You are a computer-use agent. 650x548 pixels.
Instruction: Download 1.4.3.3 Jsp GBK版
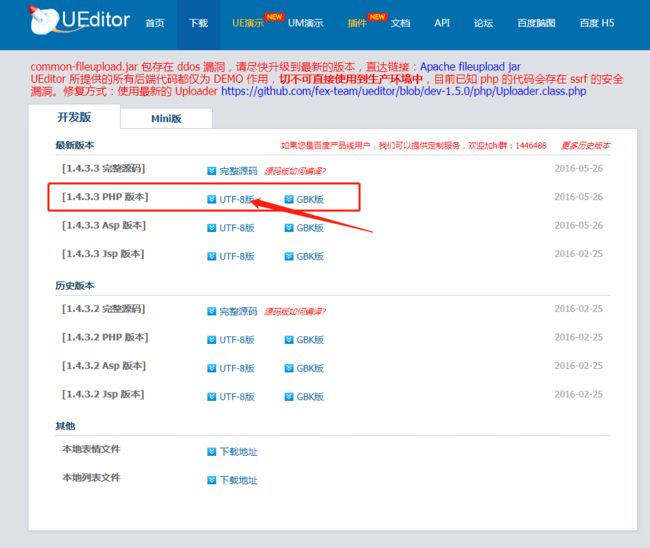(310, 257)
